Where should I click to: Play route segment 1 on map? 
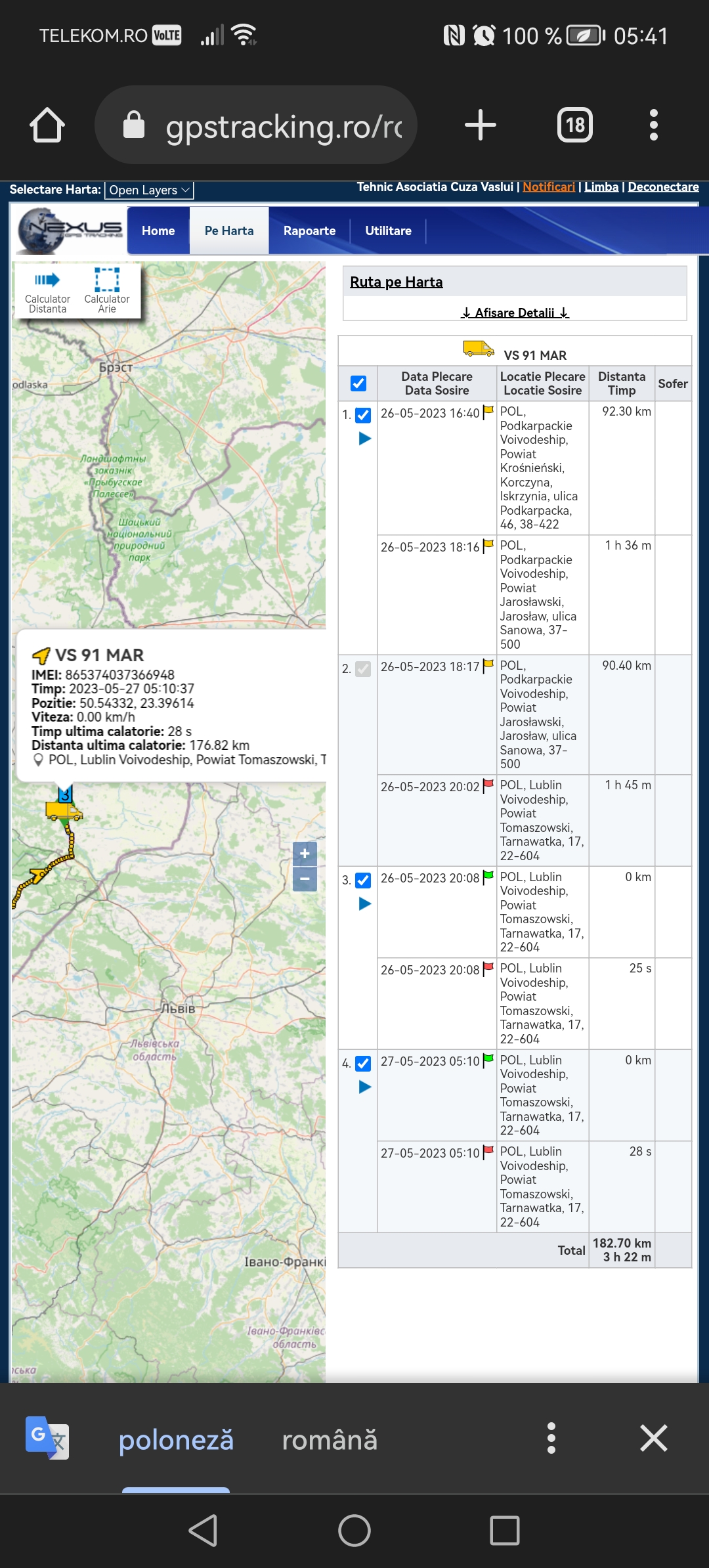point(365,439)
